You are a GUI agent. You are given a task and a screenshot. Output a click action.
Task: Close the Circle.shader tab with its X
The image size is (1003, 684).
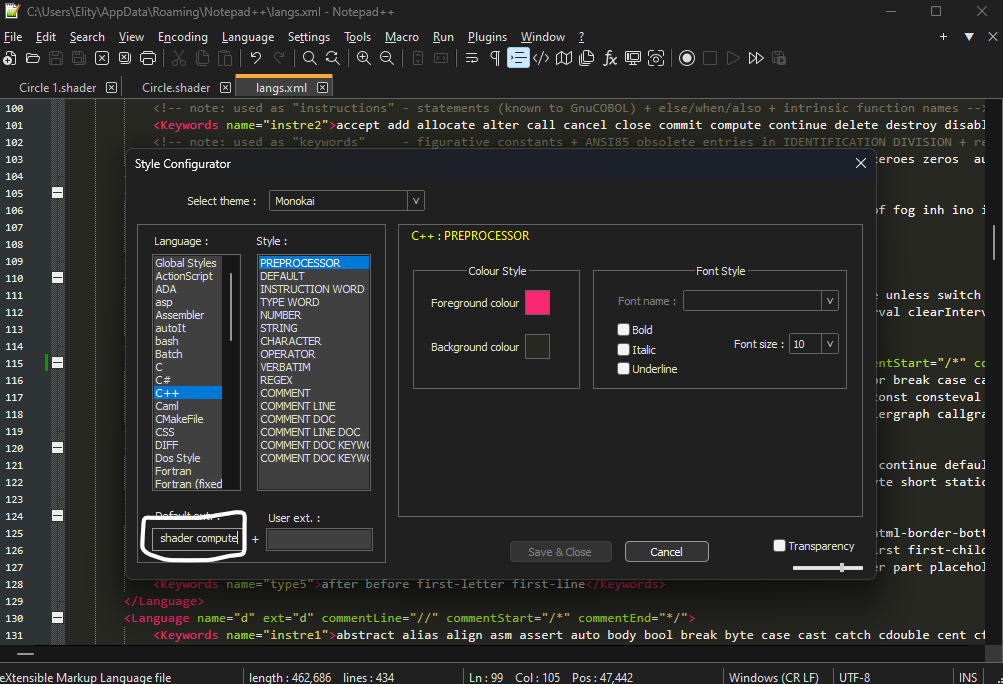pyautogui.click(x=225, y=87)
